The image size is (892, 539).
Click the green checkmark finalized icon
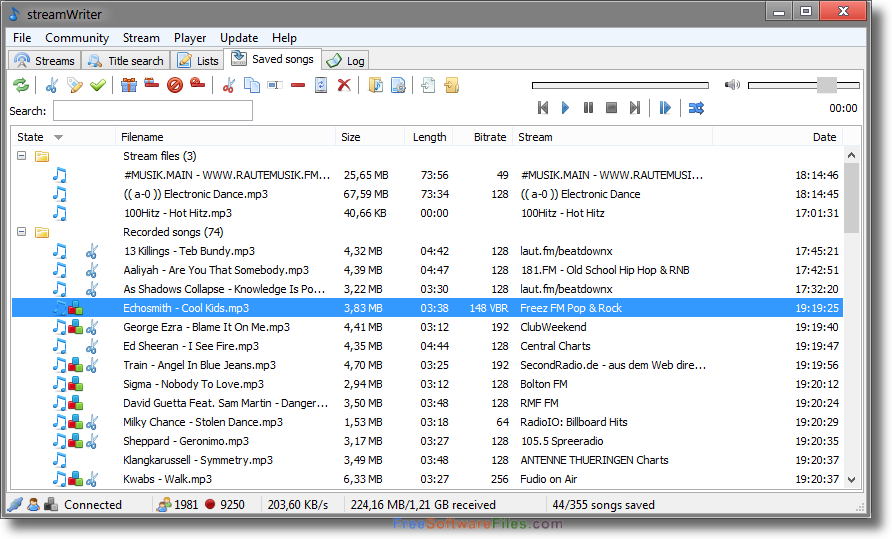(x=98, y=85)
